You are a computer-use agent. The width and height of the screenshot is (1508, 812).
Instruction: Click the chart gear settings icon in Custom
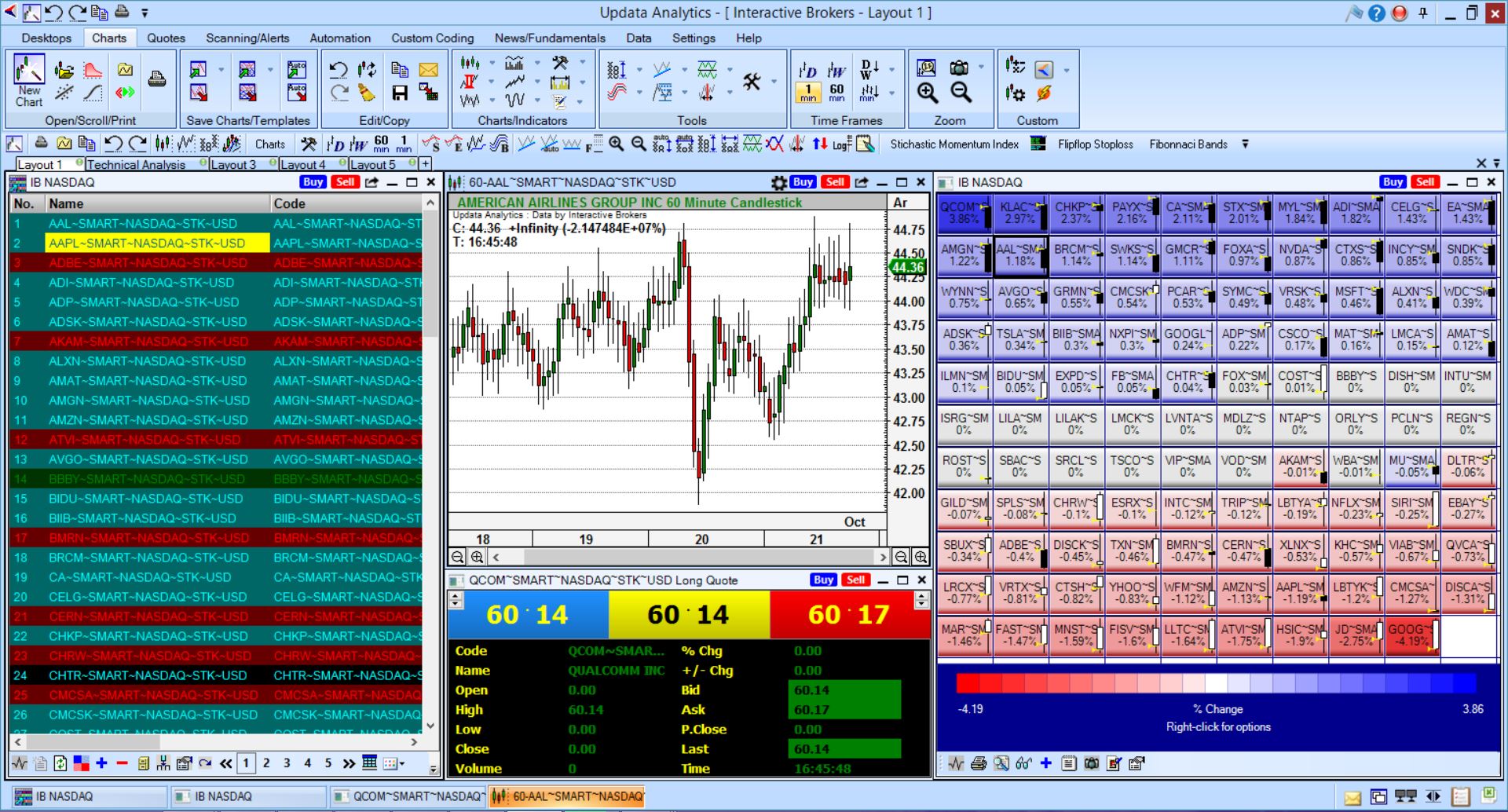[1015, 93]
